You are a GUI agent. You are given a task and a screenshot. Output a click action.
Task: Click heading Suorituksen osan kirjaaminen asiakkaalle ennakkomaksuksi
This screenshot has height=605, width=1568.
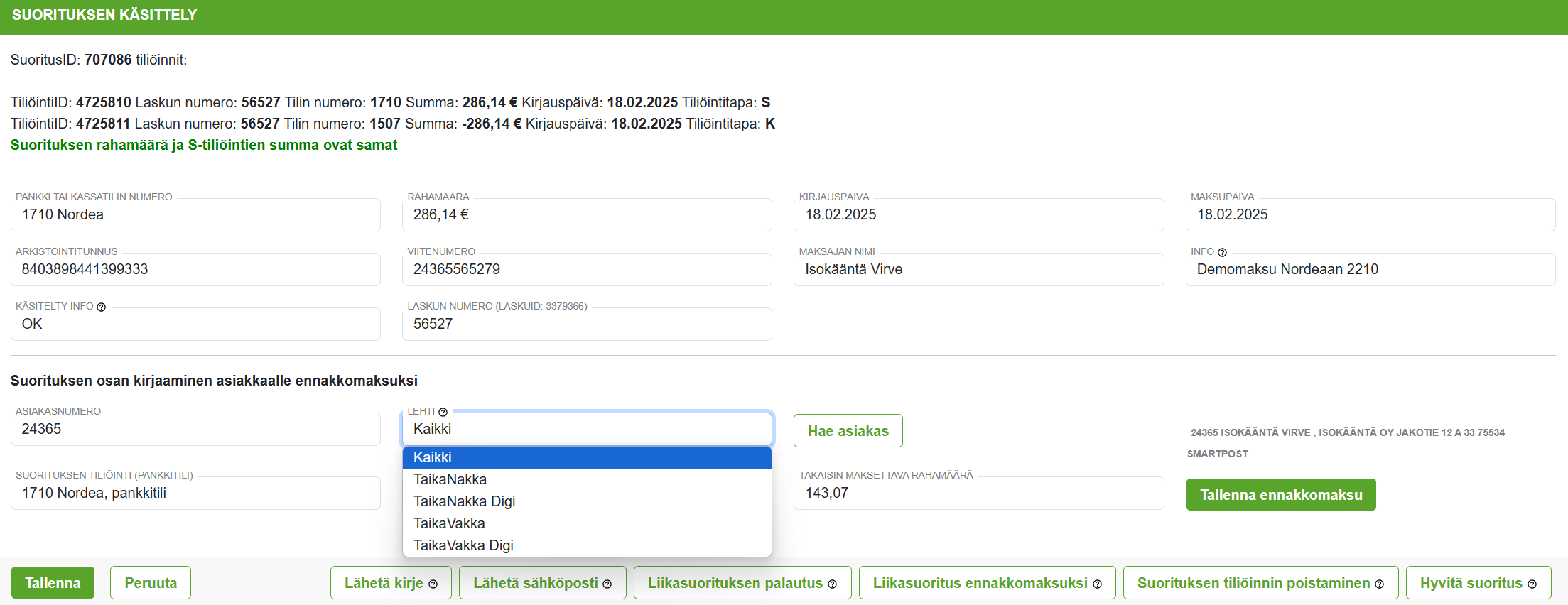tap(214, 381)
